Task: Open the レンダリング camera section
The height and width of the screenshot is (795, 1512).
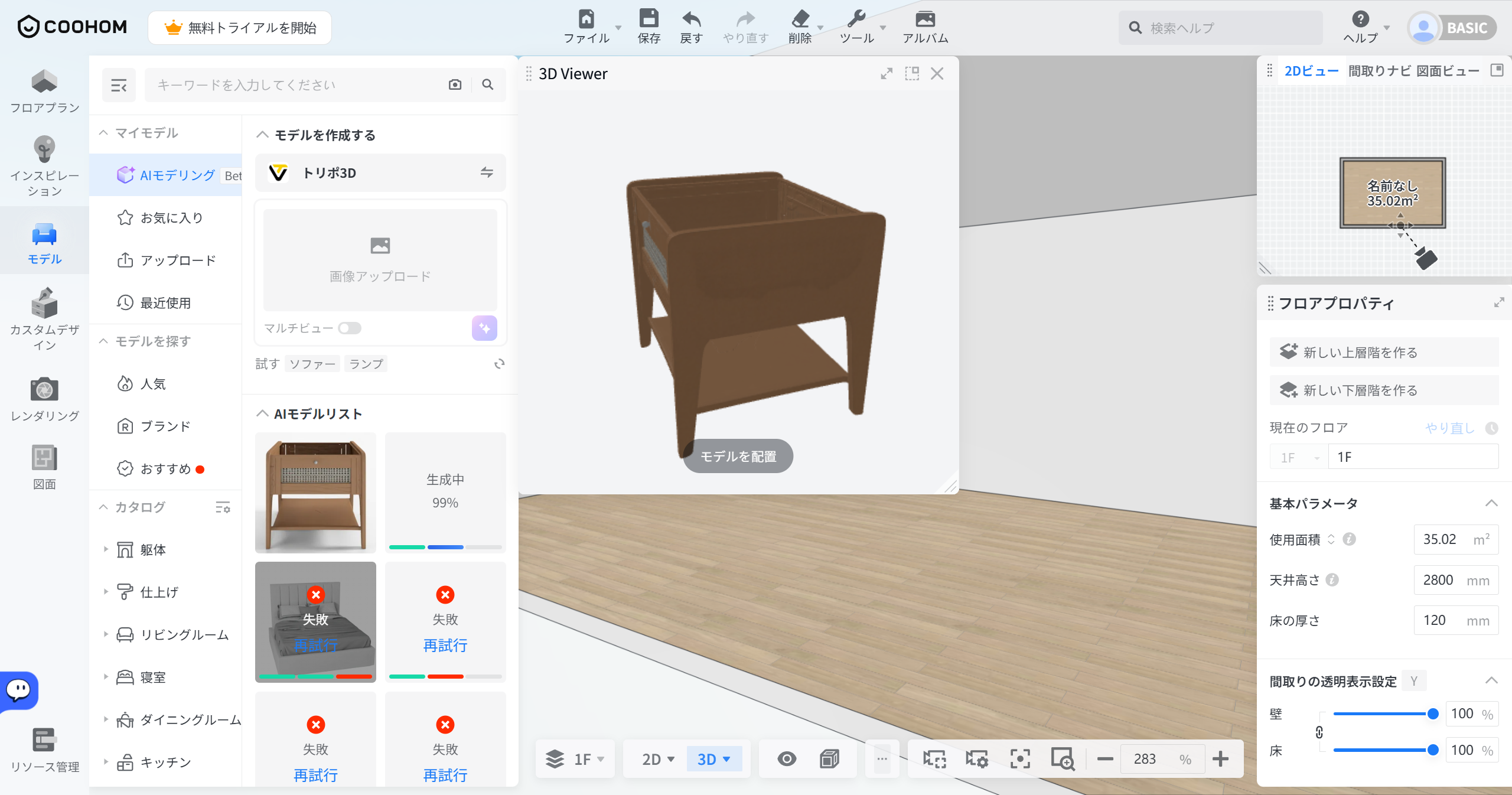Action: pyautogui.click(x=44, y=399)
